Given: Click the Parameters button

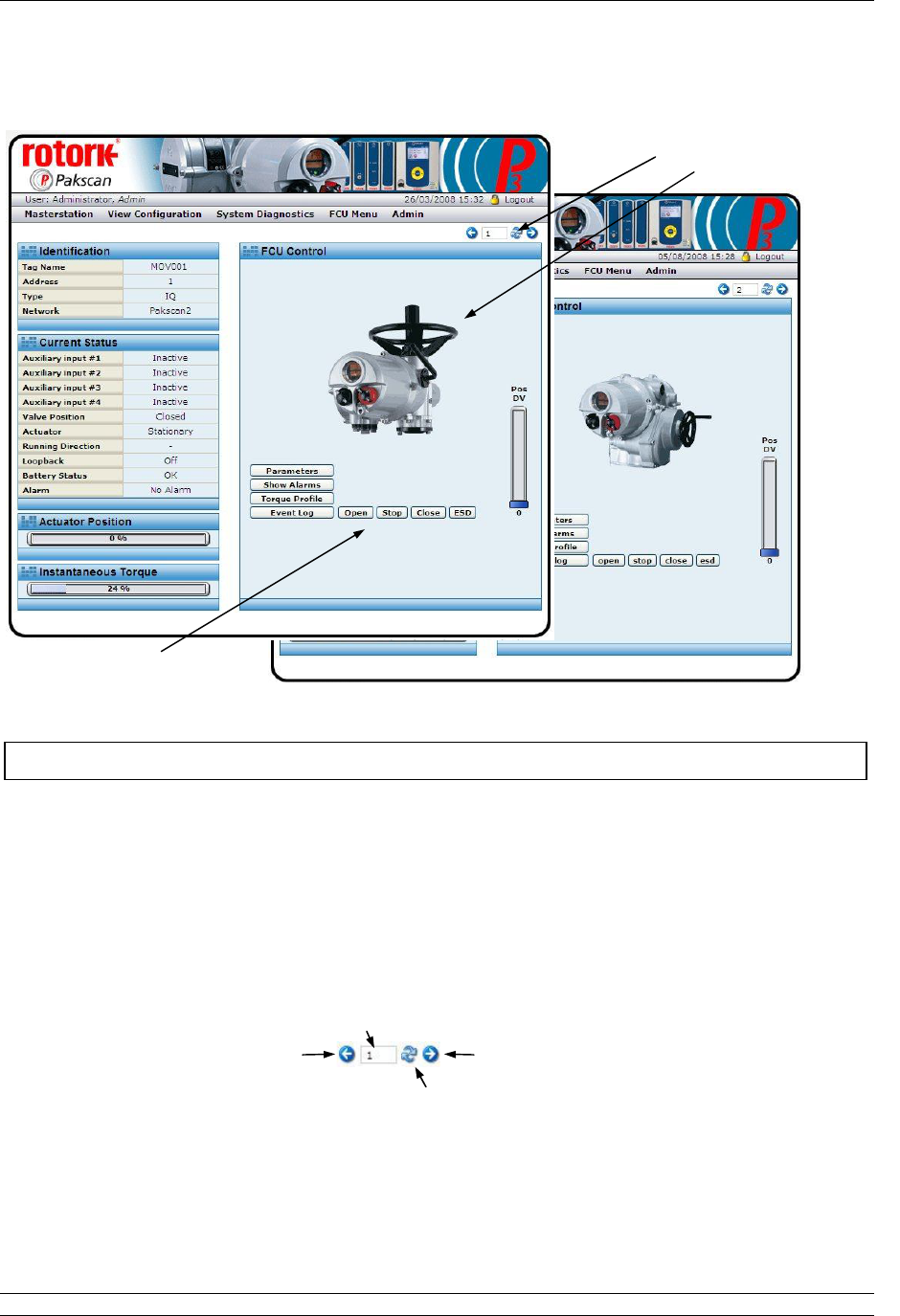Looking at the screenshot, I should pyautogui.click(x=292, y=471).
